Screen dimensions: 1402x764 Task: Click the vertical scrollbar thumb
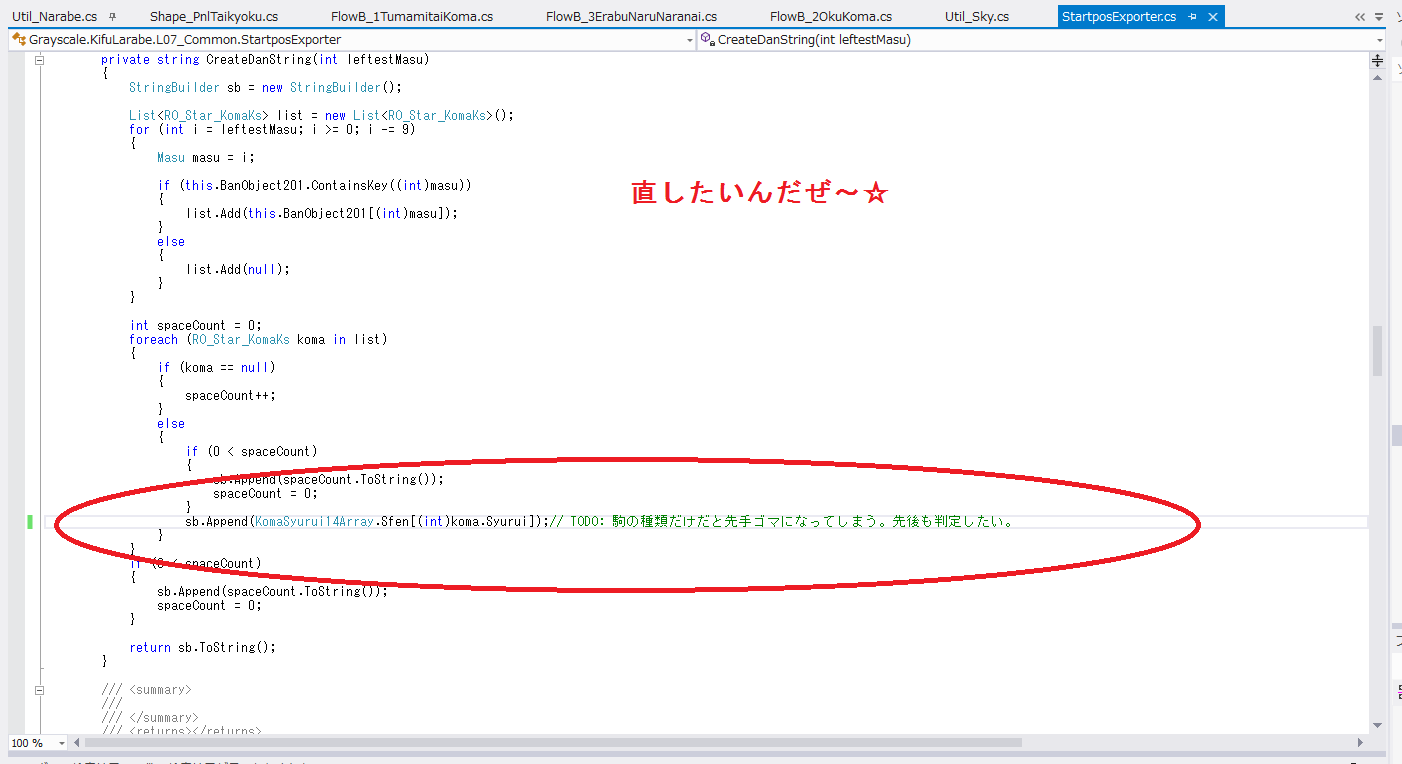coord(1377,351)
